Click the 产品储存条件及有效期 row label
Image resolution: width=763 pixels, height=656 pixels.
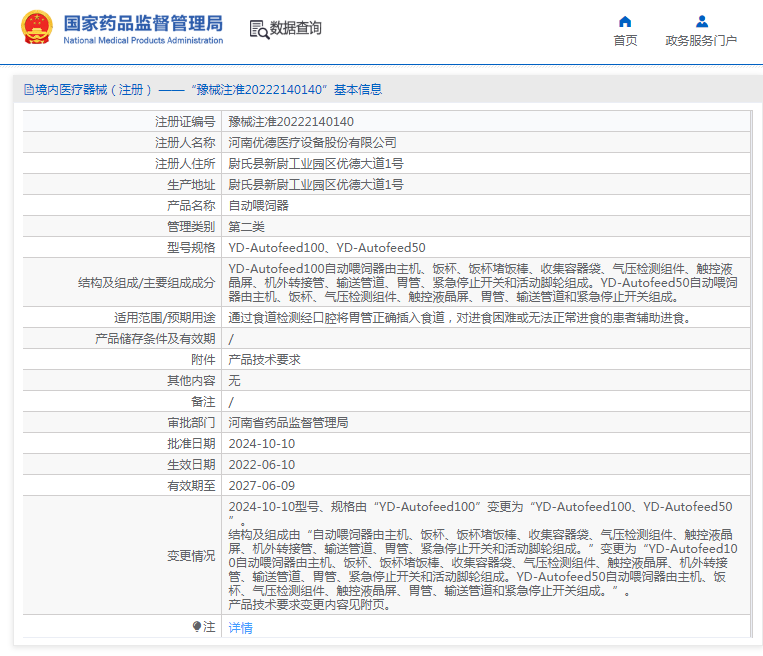point(155,339)
